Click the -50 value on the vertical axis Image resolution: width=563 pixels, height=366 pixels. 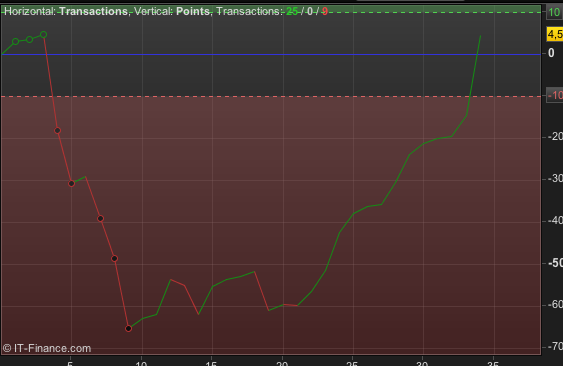tap(555, 263)
